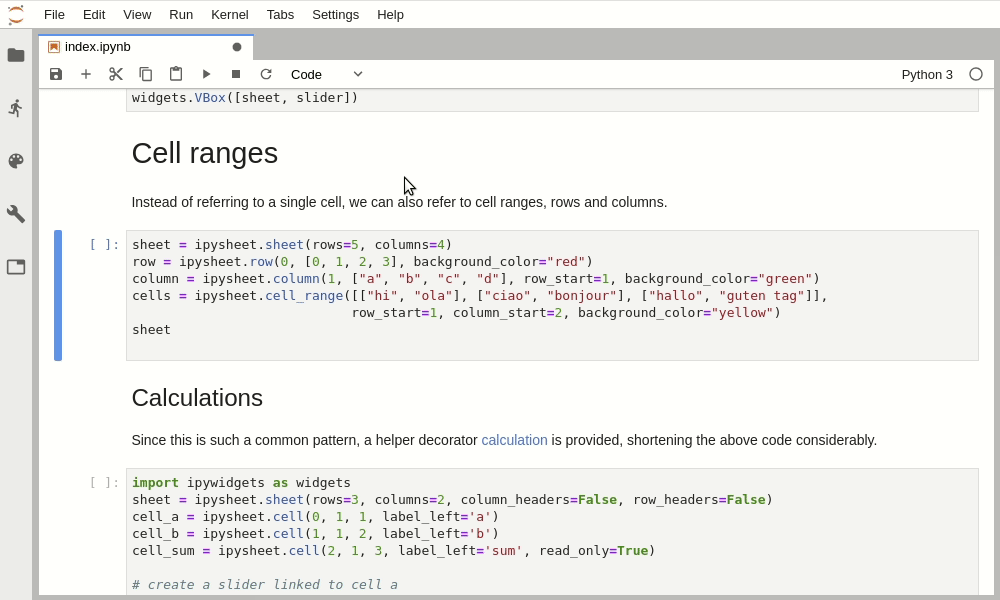
Task: Cut the selected cell using scissors icon
Action: point(116,74)
